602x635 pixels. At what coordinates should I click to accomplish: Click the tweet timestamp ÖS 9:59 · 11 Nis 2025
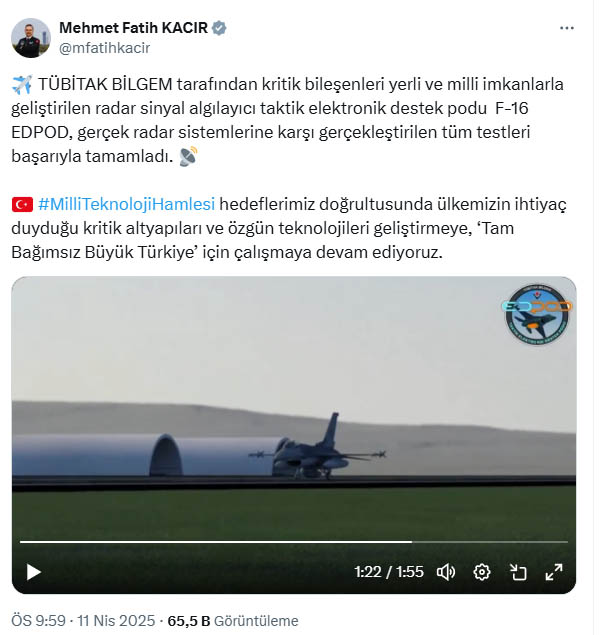pos(83,620)
